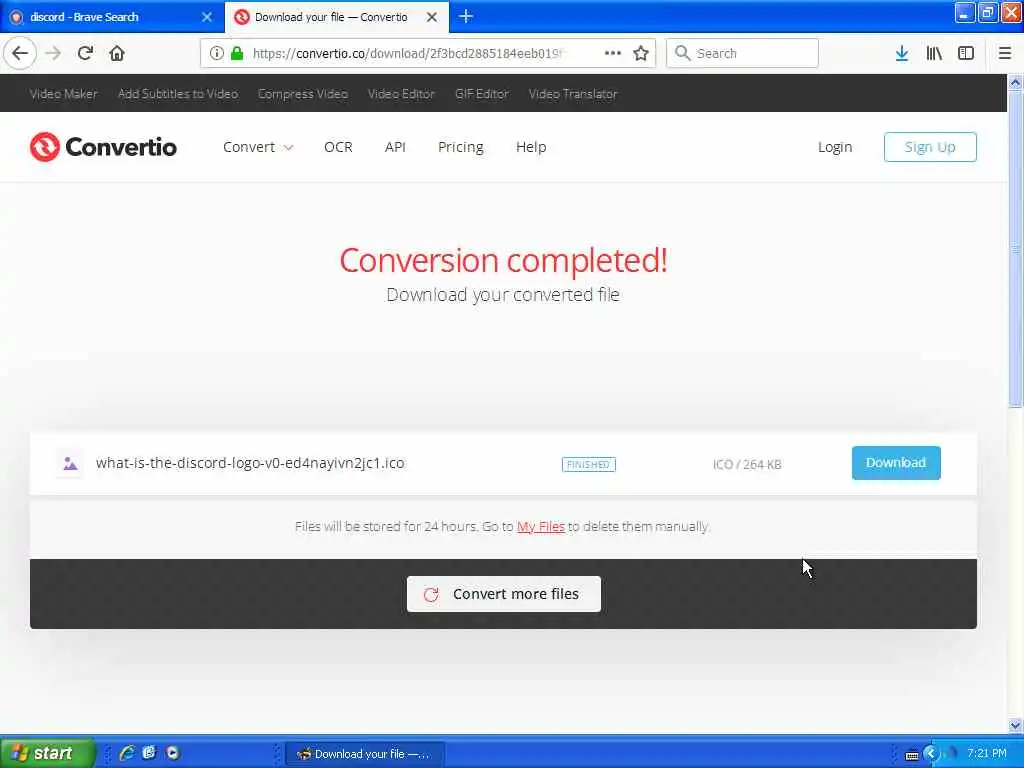Open the OCR page

(x=338, y=147)
